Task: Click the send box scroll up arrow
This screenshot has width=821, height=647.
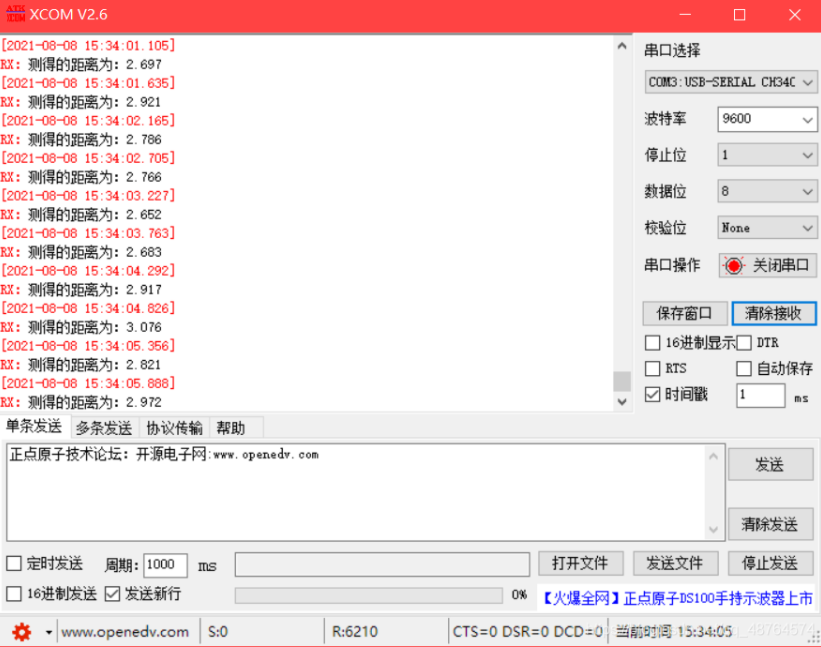Action: [x=713, y=456]
